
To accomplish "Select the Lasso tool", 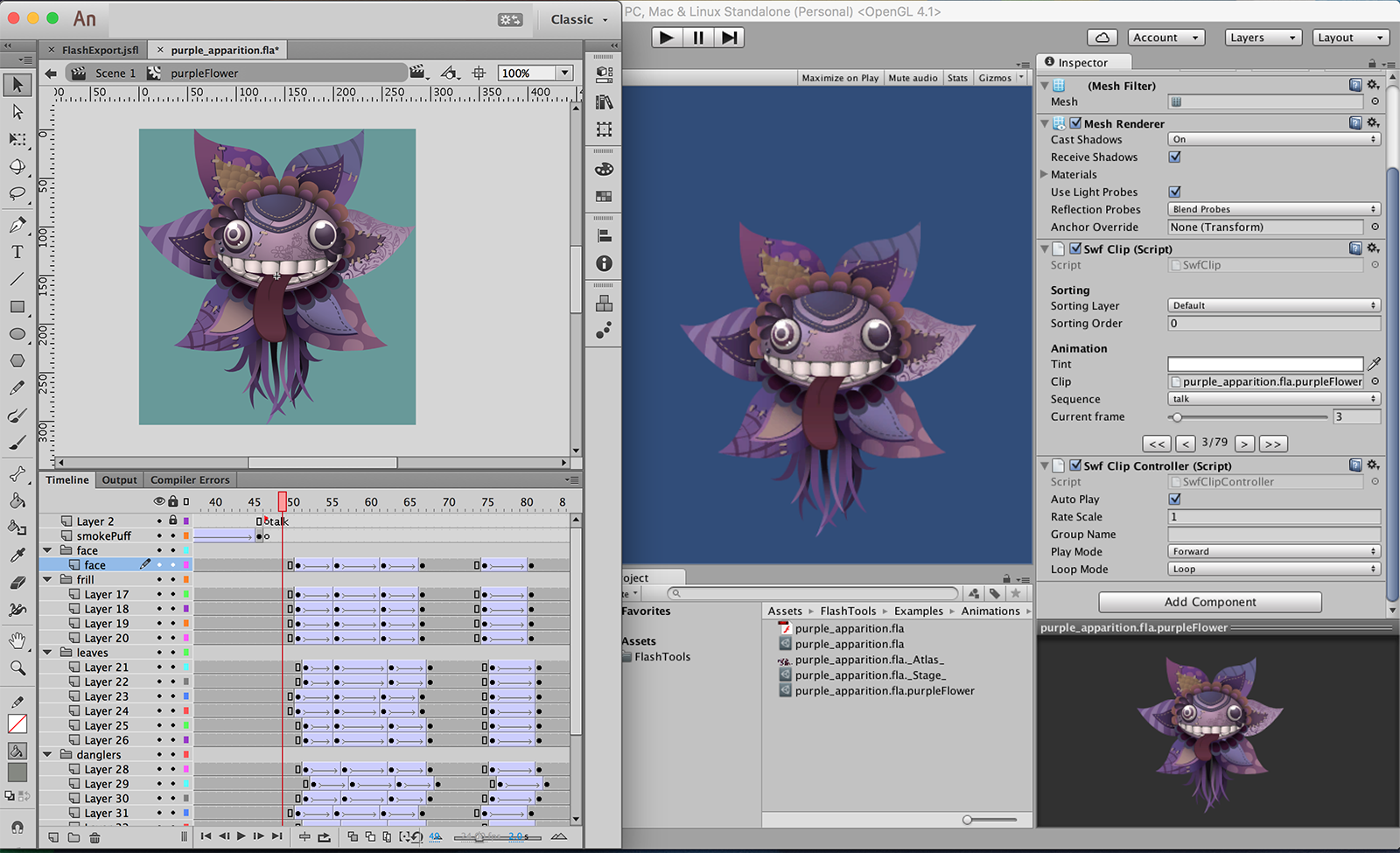I will pyautogui.click(x=17, y=193).
